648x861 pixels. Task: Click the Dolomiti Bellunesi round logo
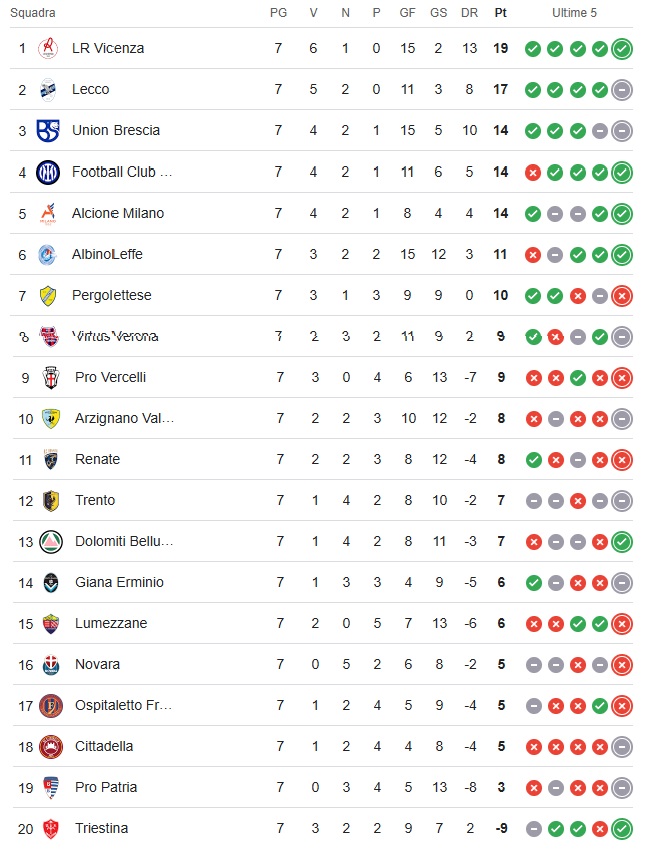[51, 542]
